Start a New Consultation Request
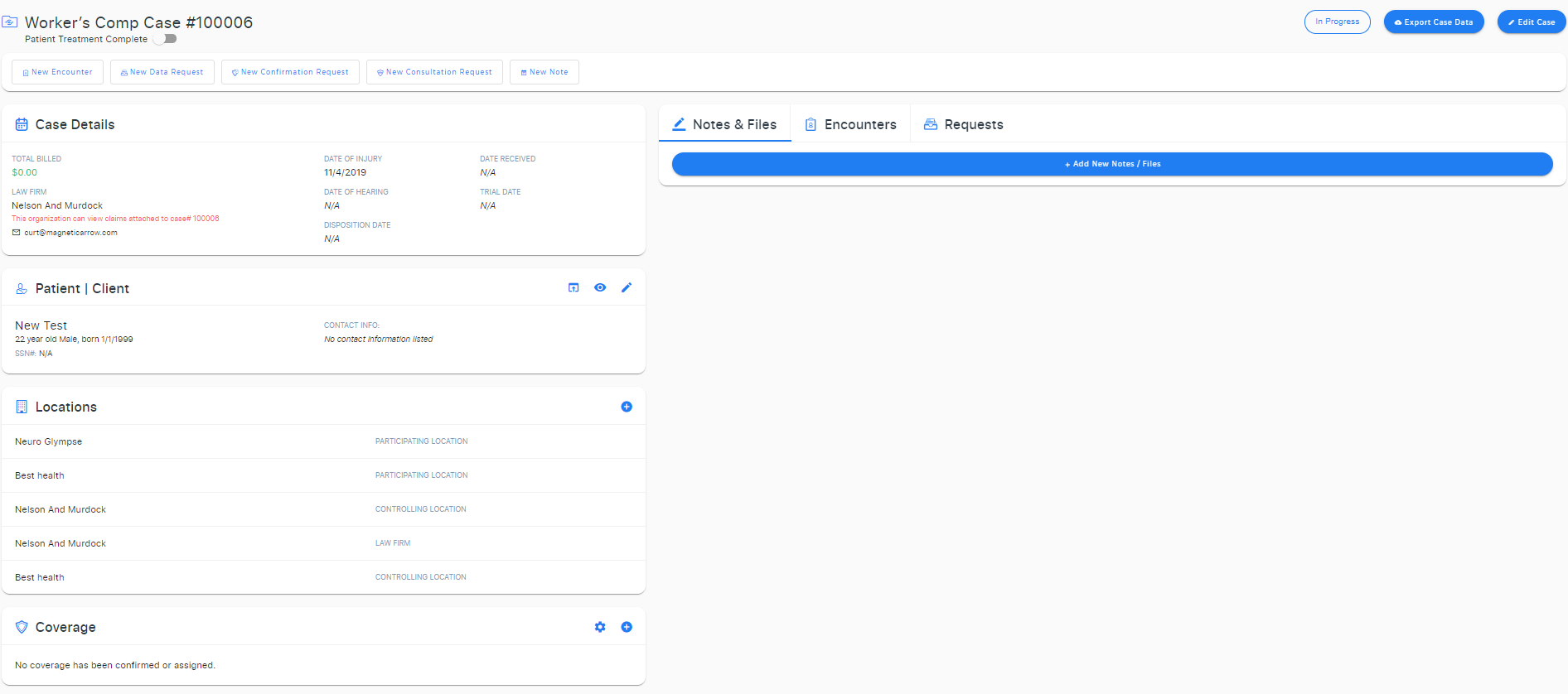 click(434, 72)
